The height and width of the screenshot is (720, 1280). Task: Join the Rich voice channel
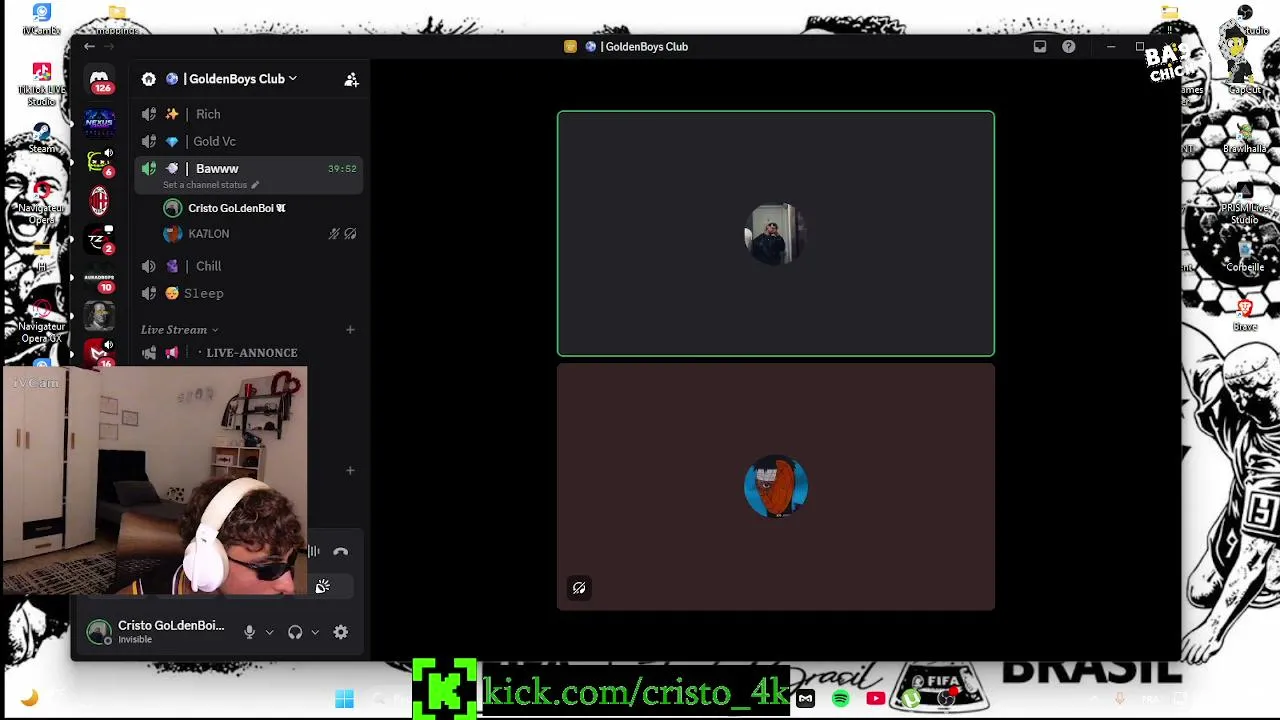[x=248, y=114]
